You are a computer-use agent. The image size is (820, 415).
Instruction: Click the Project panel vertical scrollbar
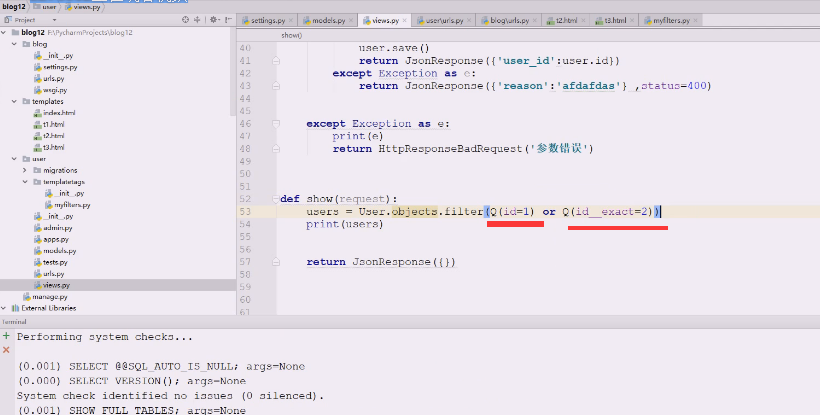click(x=233, y=73)
